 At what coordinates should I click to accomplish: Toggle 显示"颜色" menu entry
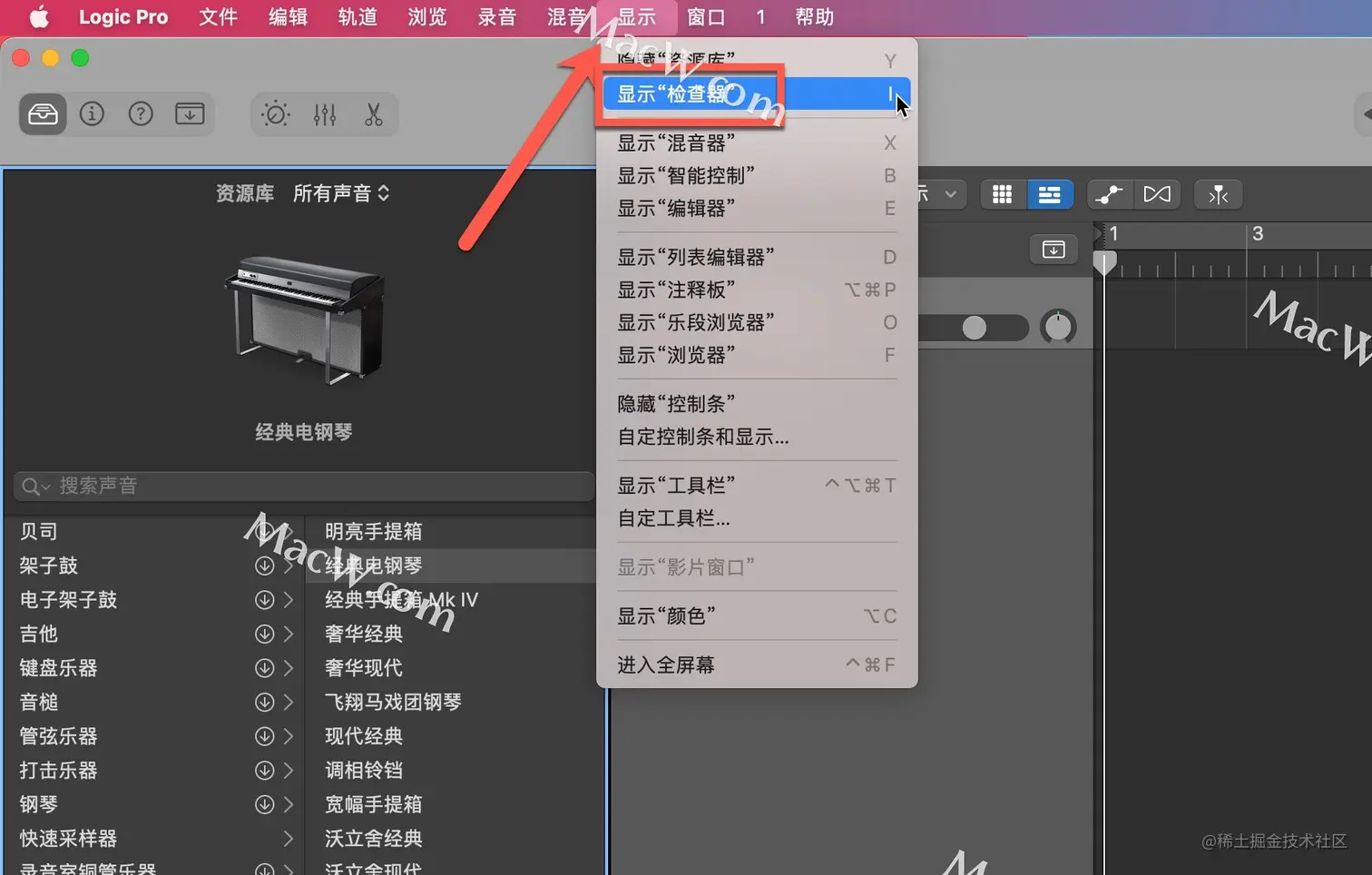[x=756, y=616]
